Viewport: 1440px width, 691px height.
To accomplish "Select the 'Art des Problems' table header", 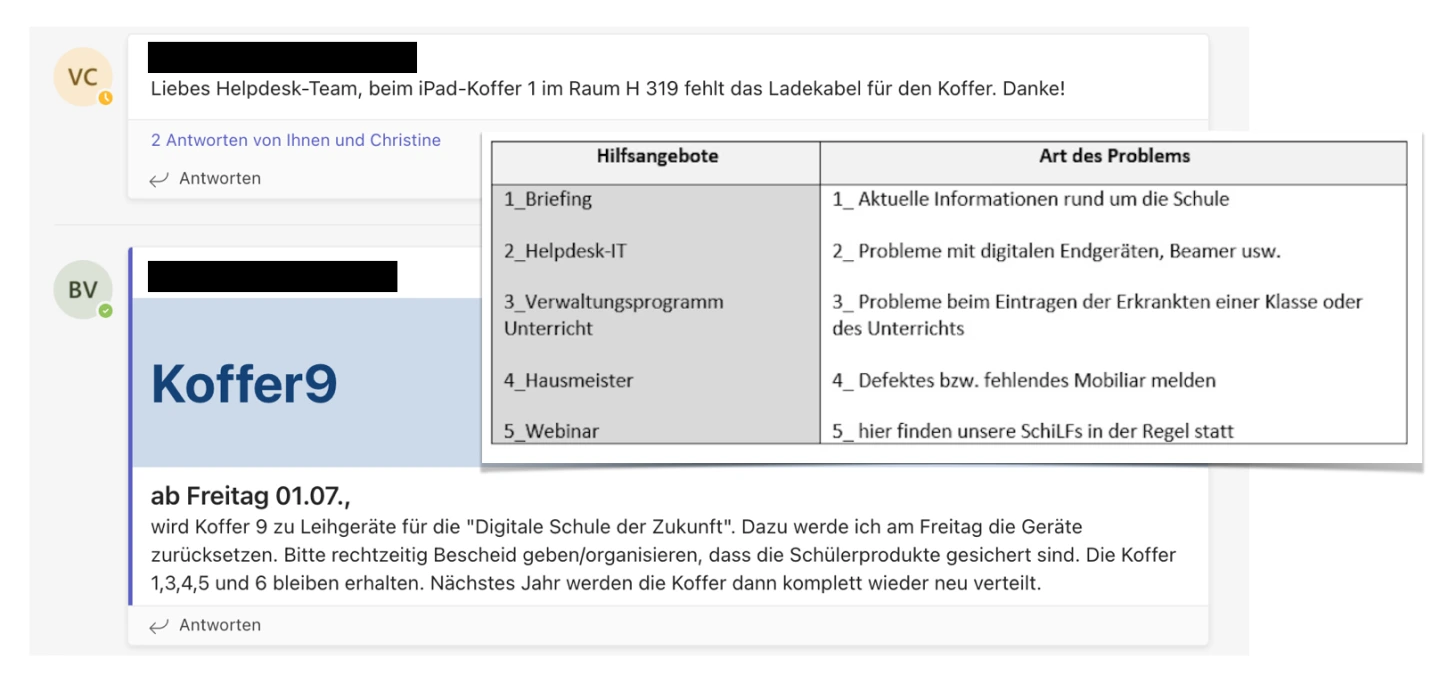I will click(x=1114, y=156).
